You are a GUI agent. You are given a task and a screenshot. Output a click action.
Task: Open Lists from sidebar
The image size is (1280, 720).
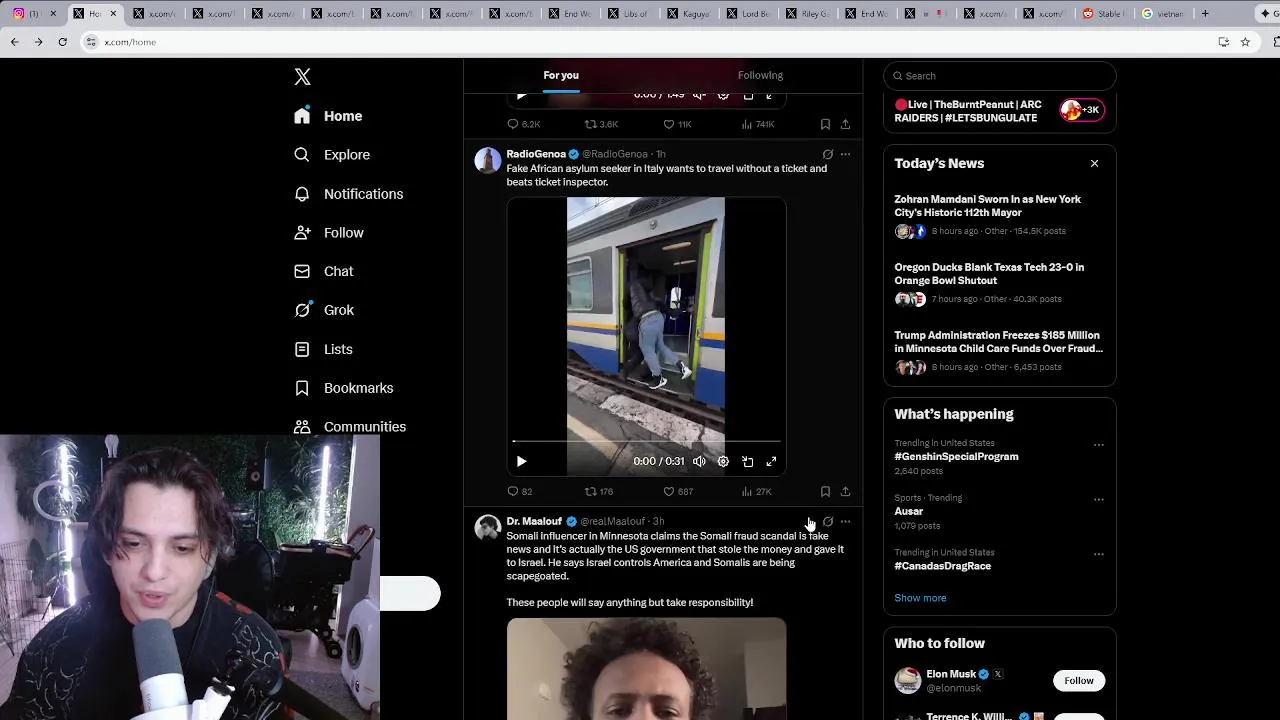[x=323, y=349]
